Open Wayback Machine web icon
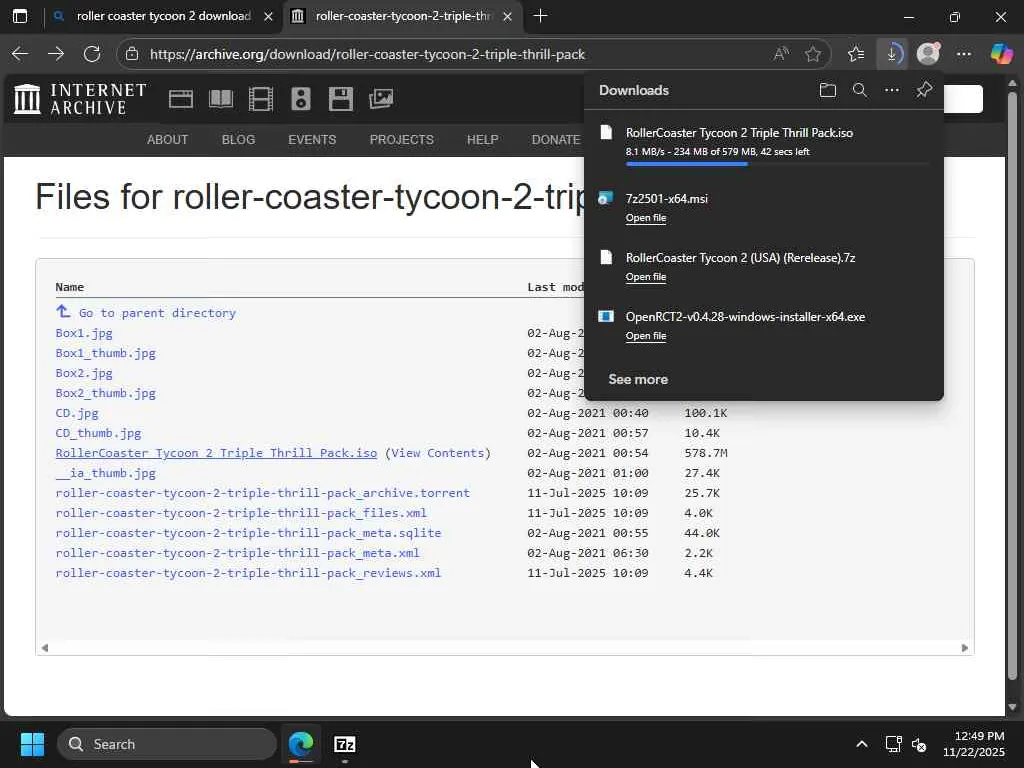 point(181,98)
